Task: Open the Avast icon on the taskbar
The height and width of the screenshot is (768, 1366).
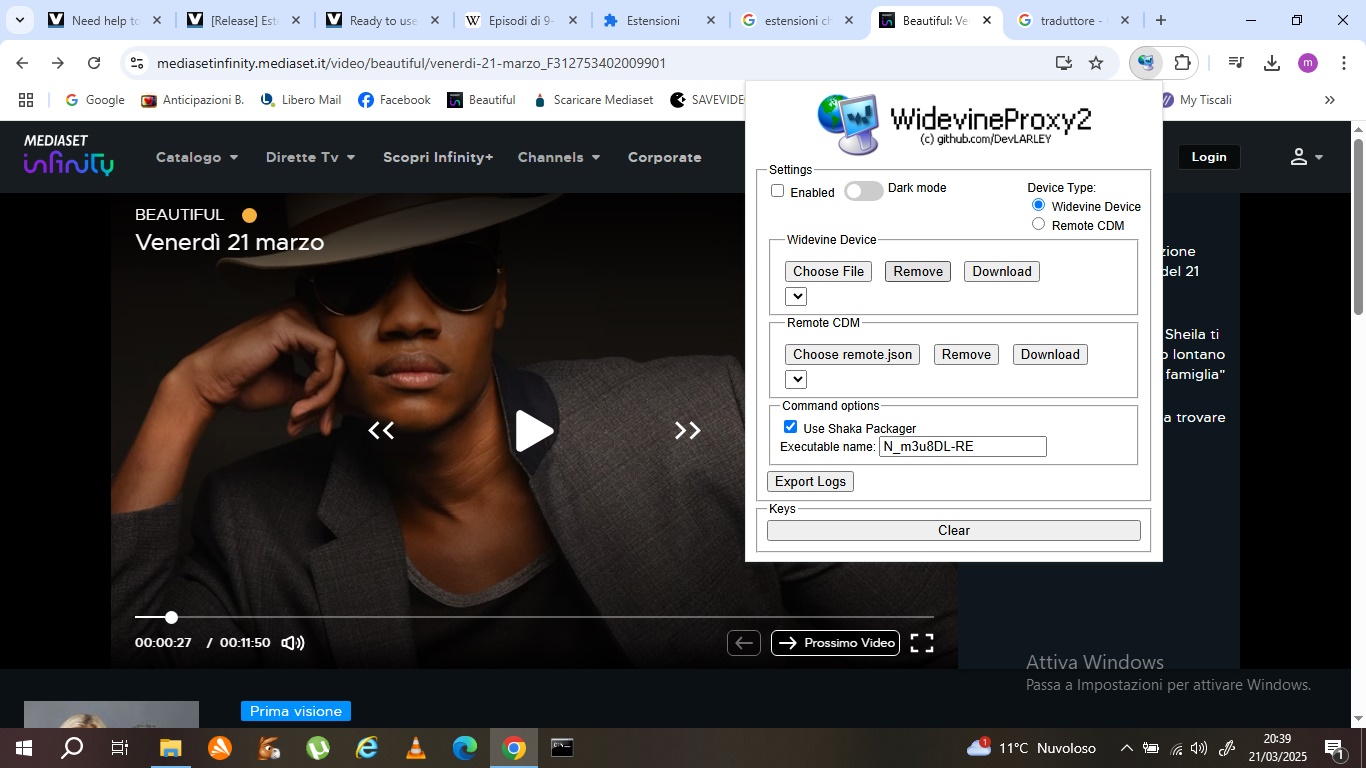Action: click(x=220, y=748)
